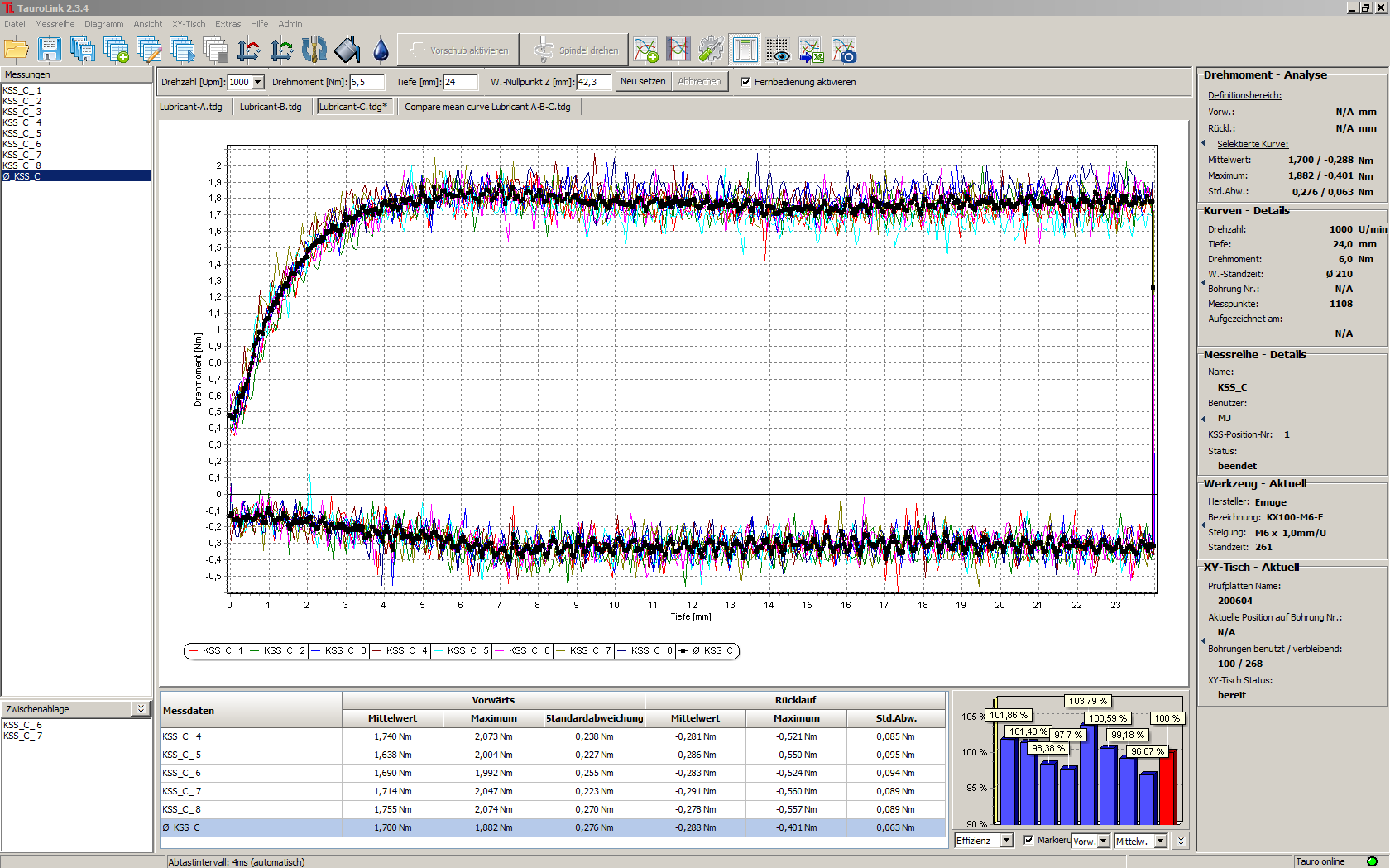Viewport: 1390px width, 868px height.
Task: Click the diagram range markers icon
Action: [x=678, y=50]
